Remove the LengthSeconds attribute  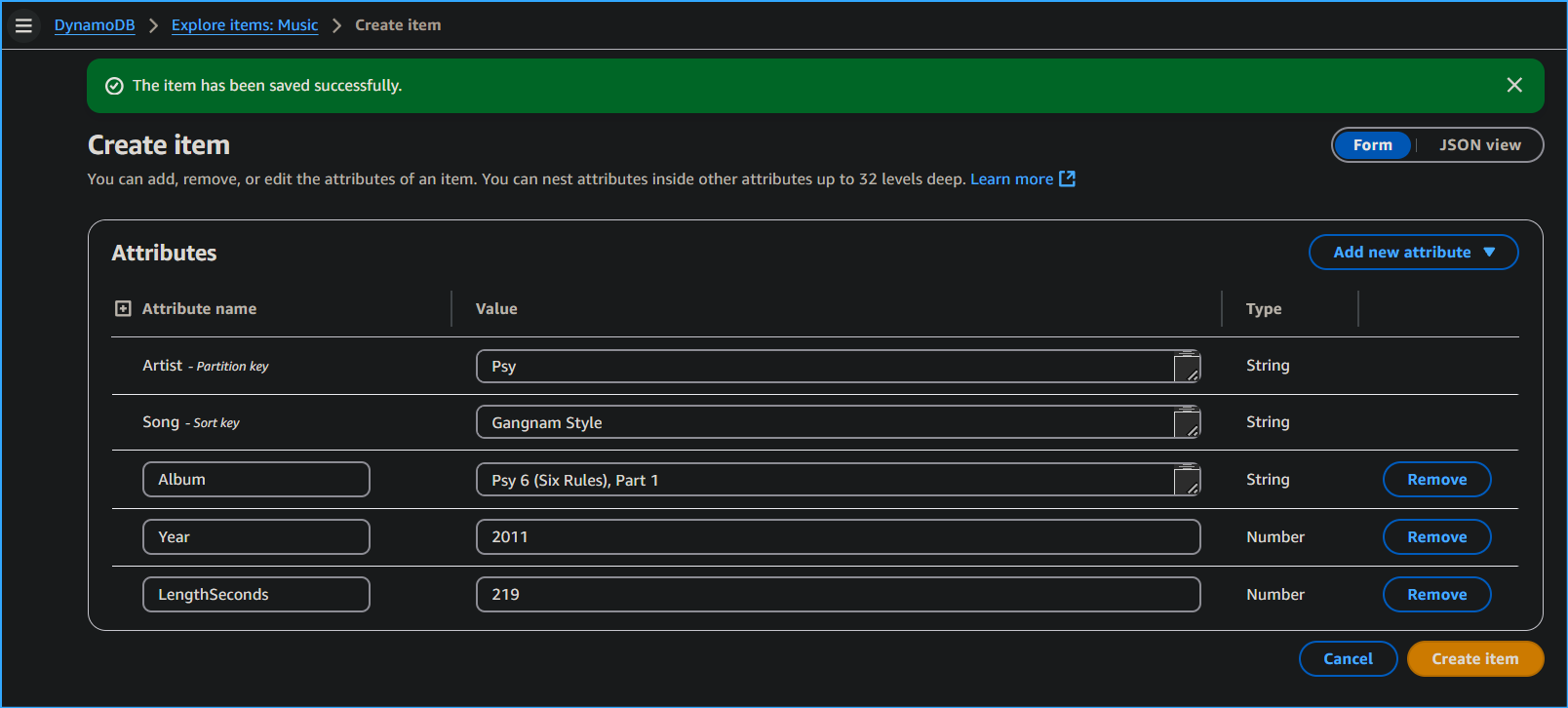[1436, 595]
